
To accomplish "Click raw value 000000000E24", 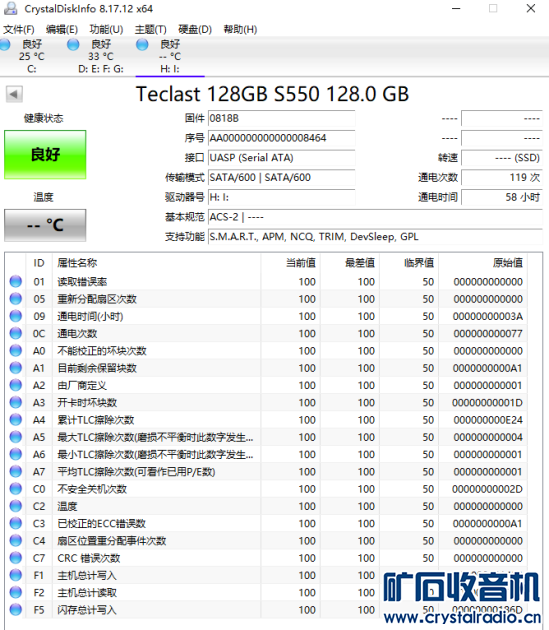I will point(488,420).
